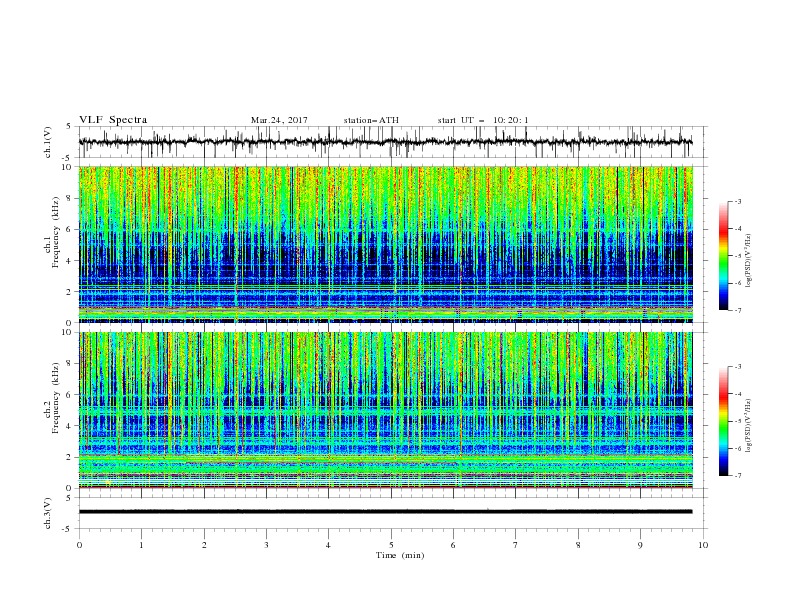
Task: Click time axis tick label "10"
Action: pyautogui.click(x=703, y=545)
